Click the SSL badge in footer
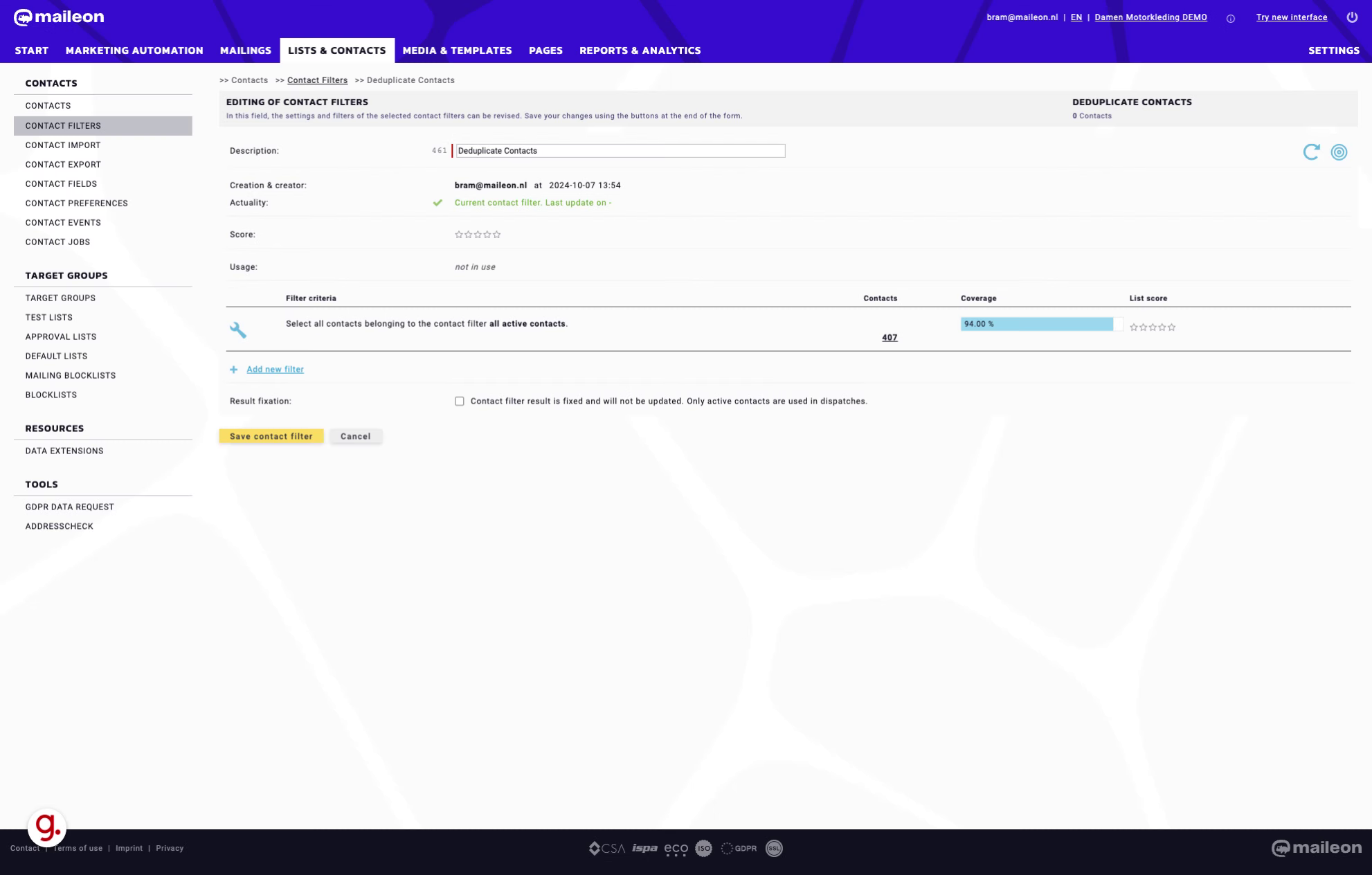This screenshot has height=875, width=1372. 774,848
